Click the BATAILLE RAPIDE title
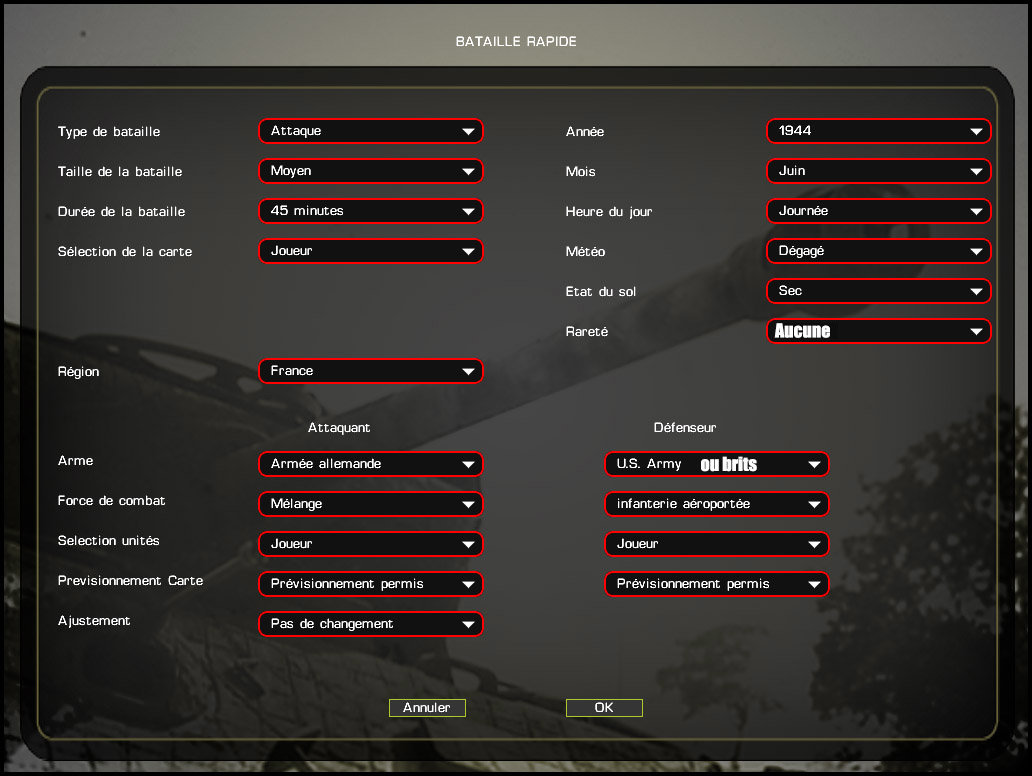 click(516, 41)
